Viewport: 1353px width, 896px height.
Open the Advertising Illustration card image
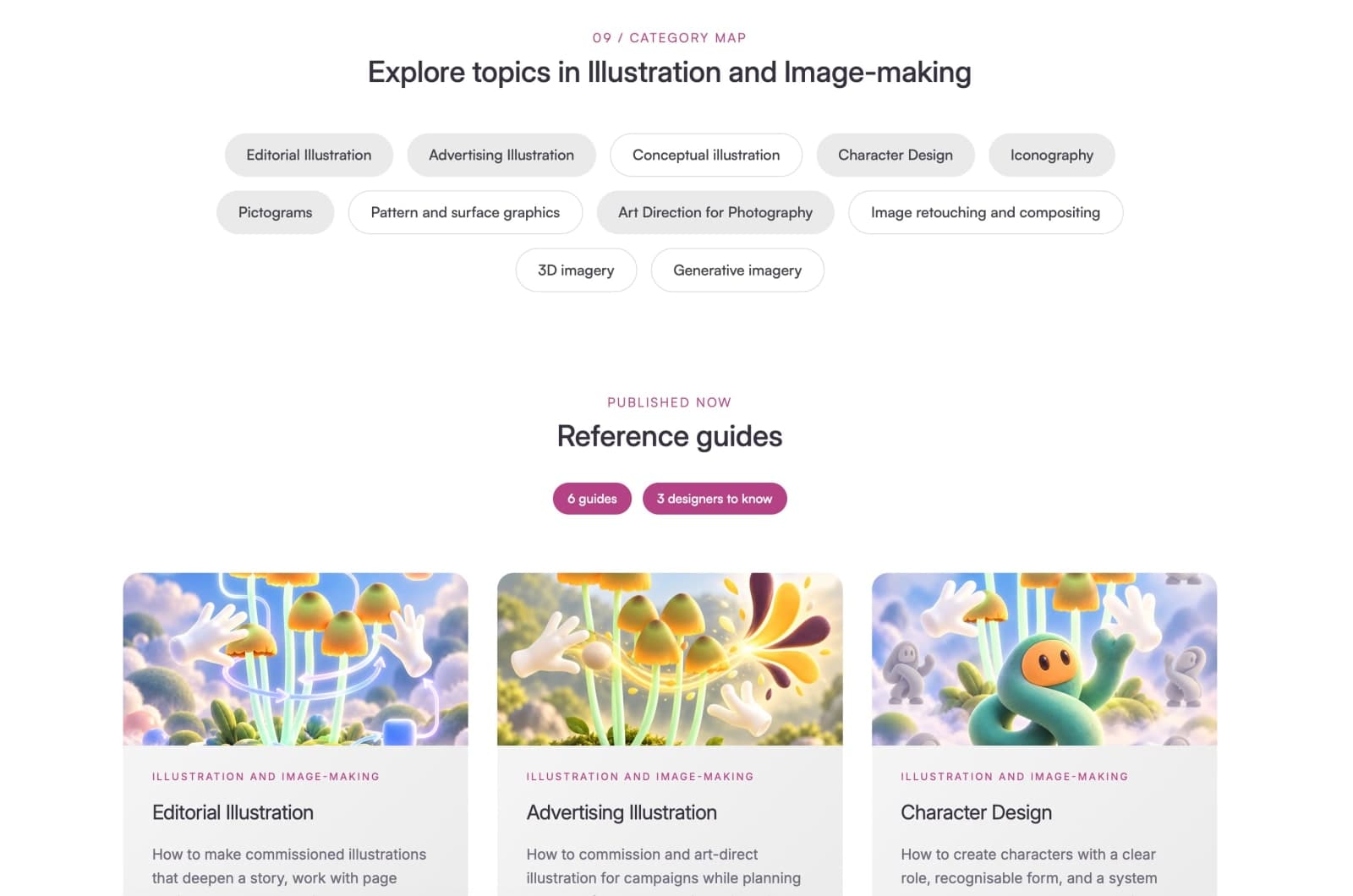(670, 659)
